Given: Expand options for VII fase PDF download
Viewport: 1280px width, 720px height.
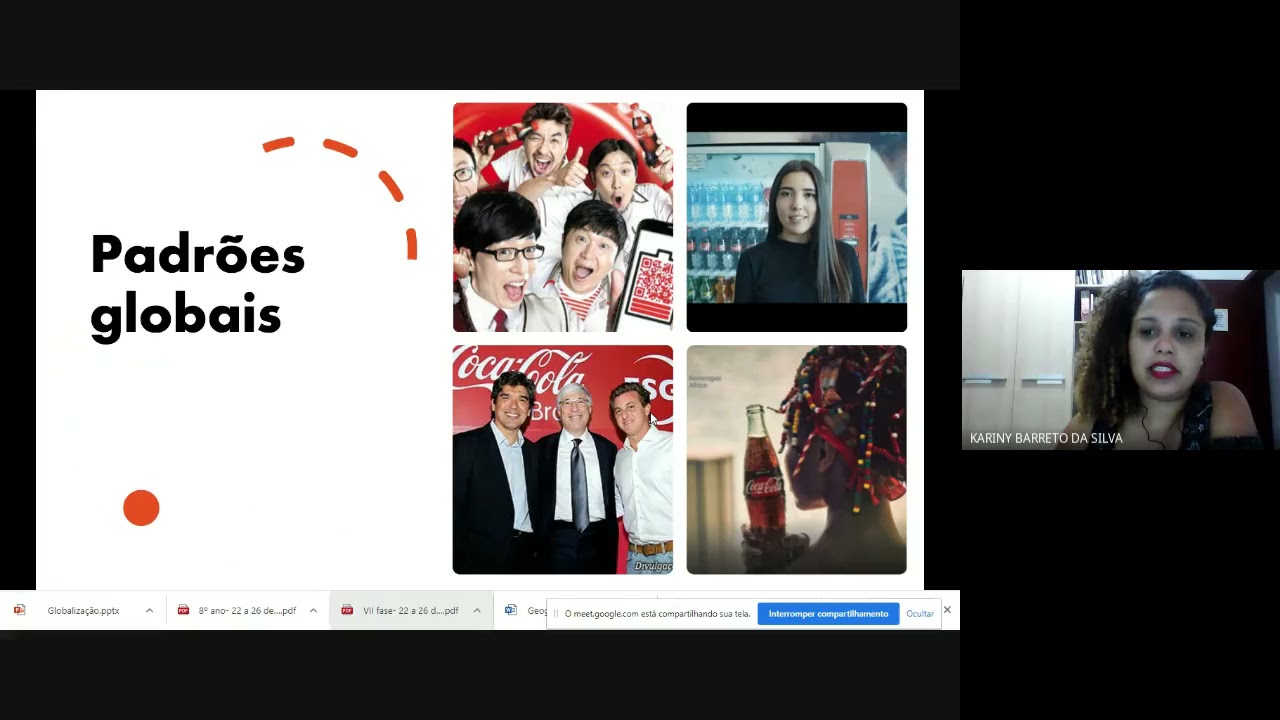Looking at the screenshot, I should (477, 610).
